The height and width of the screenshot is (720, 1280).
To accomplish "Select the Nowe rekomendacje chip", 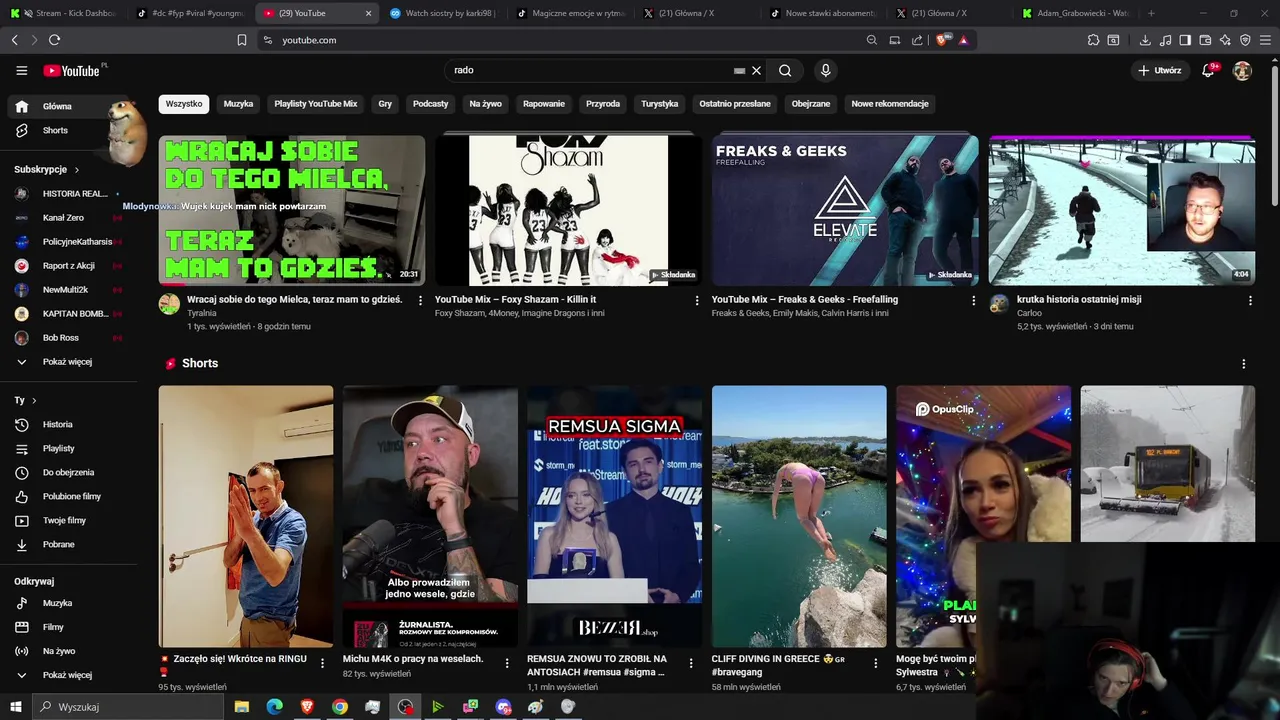I will [890, 104].
